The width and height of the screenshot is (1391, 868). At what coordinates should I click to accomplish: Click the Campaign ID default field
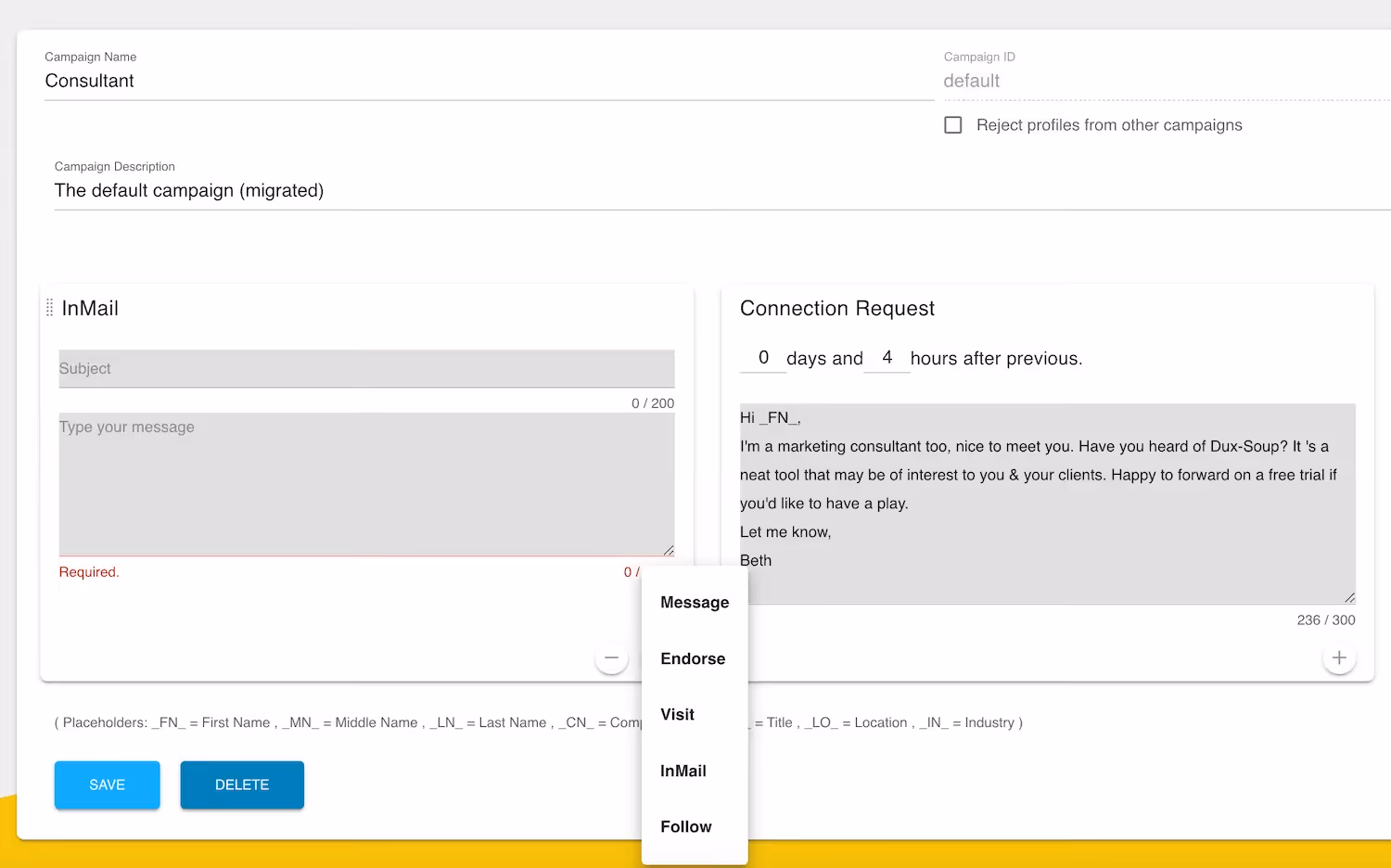(1167, 82)
